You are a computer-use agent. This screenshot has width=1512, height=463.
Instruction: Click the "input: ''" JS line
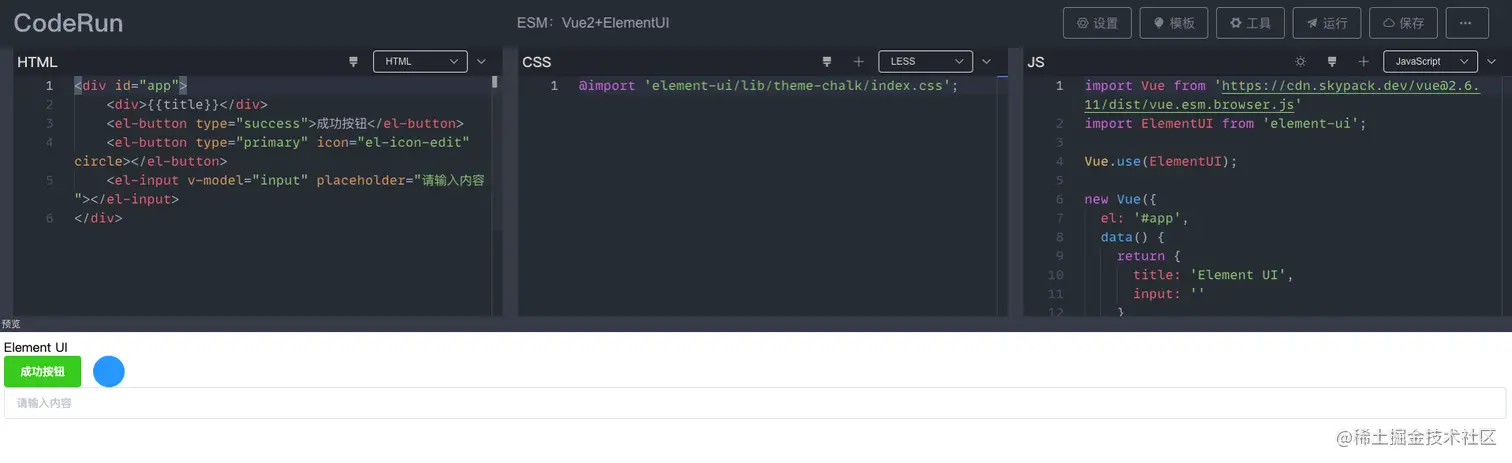pyautogui.click(x=1169, y=293)
